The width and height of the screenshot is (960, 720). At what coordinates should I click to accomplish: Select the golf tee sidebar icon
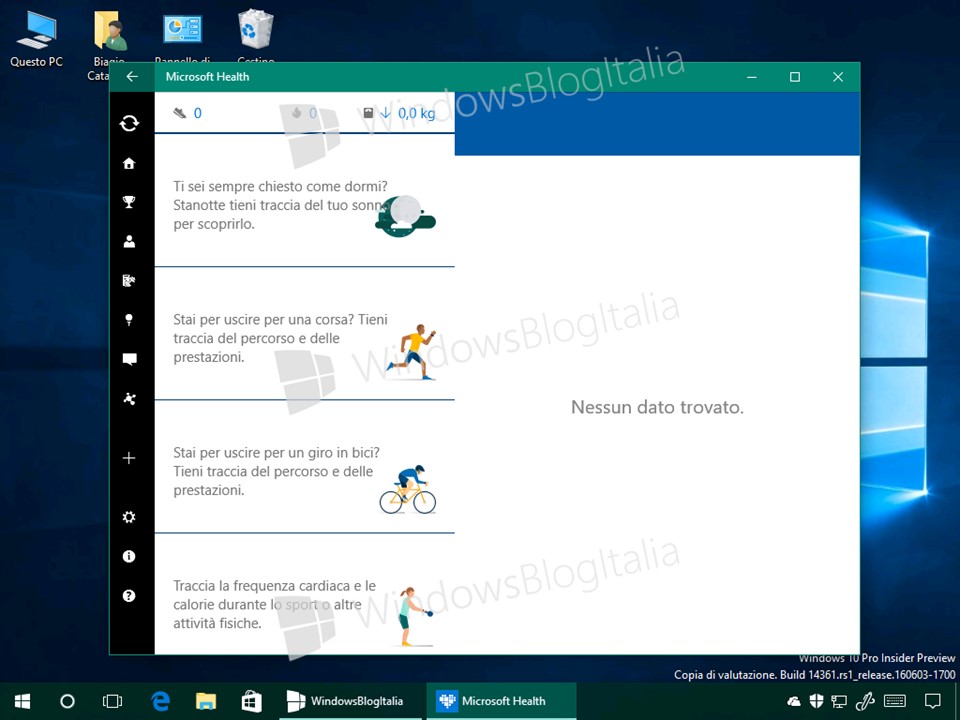coord(129,320)
